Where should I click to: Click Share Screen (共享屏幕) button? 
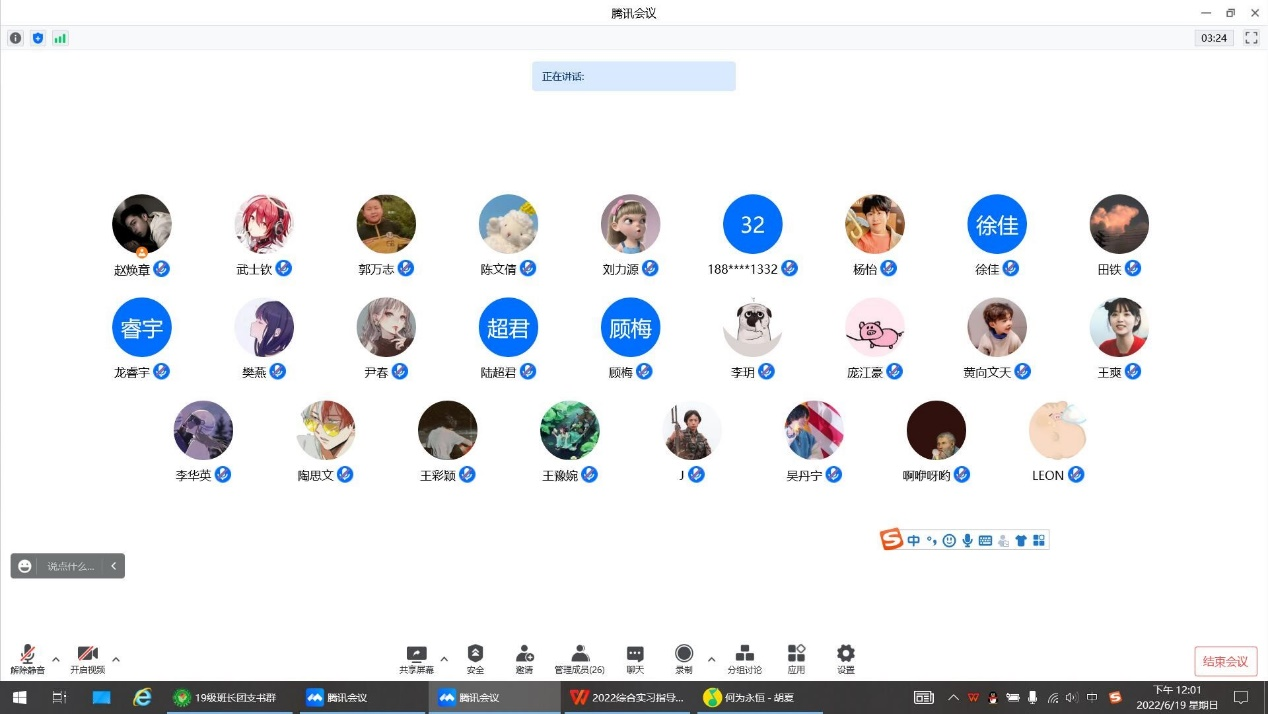[x=416, y=659]
